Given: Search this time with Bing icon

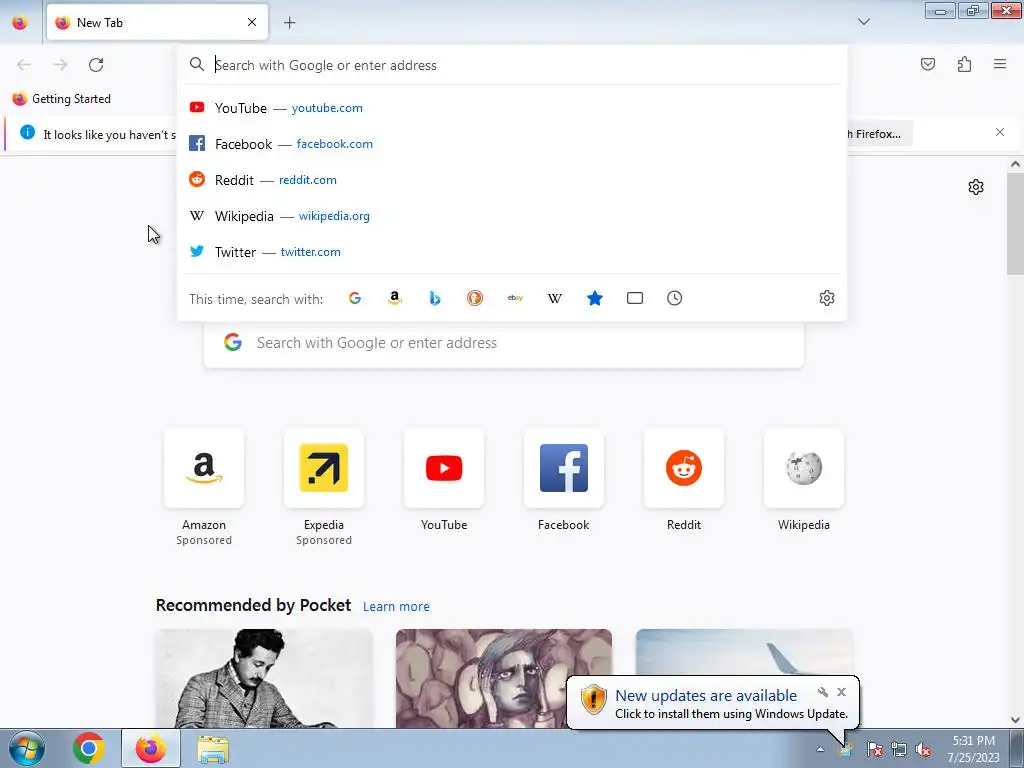Looking at the screenshot, I should tap(435, 298).
